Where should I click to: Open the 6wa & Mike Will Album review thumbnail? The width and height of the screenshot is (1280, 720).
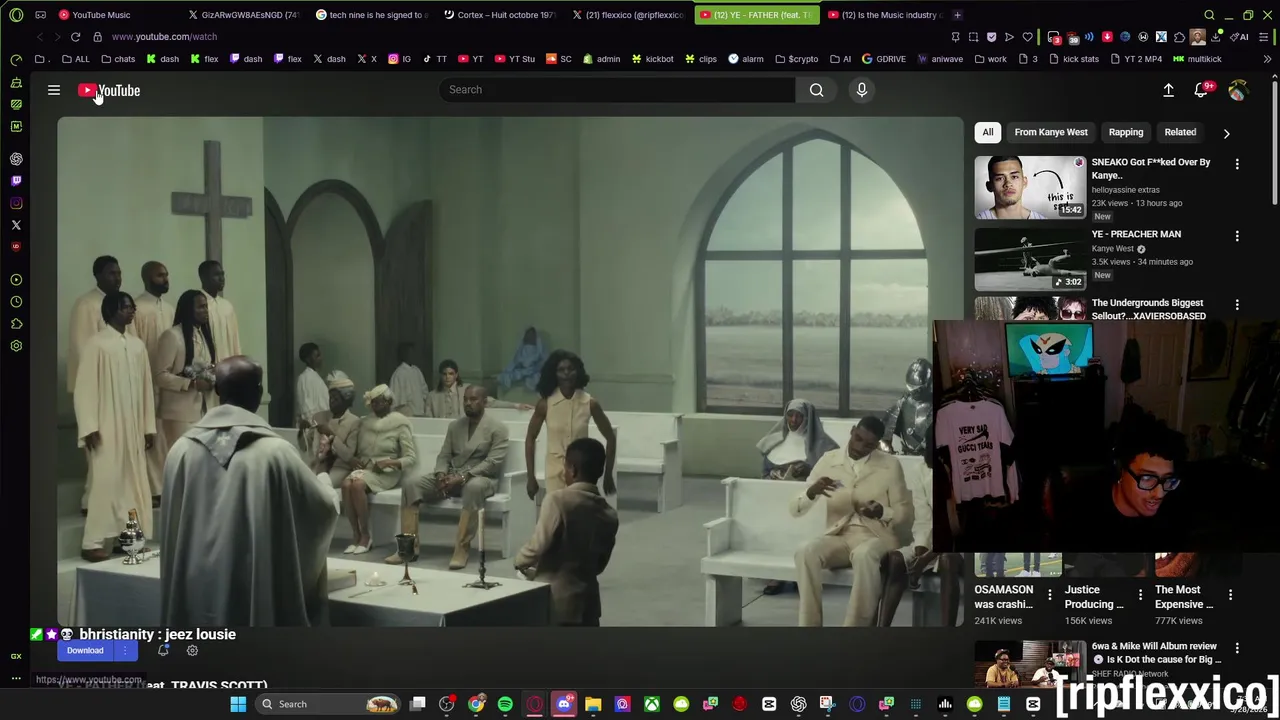[x=1030, y=664]
